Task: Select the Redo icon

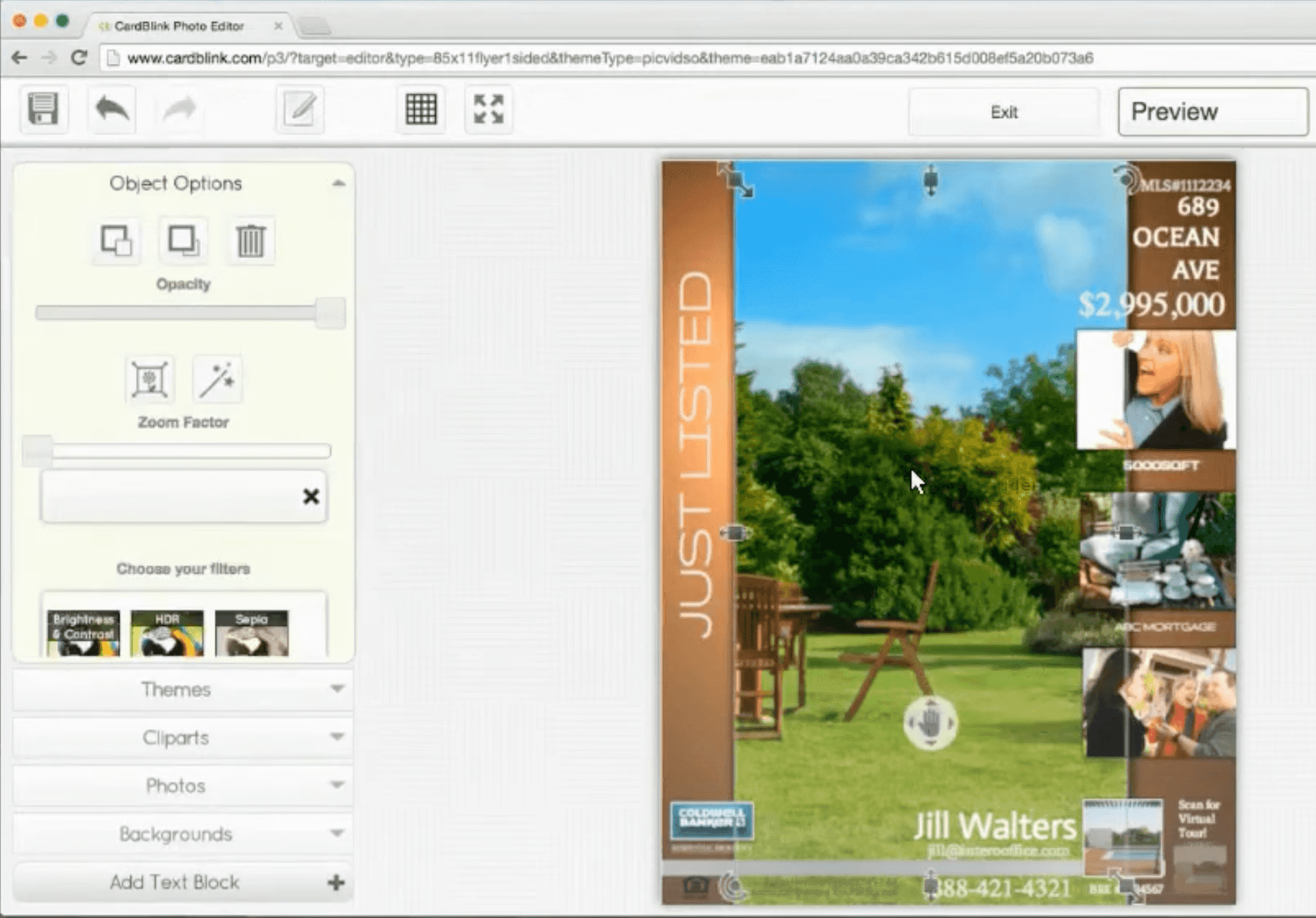Action: (x=179, y=110)
